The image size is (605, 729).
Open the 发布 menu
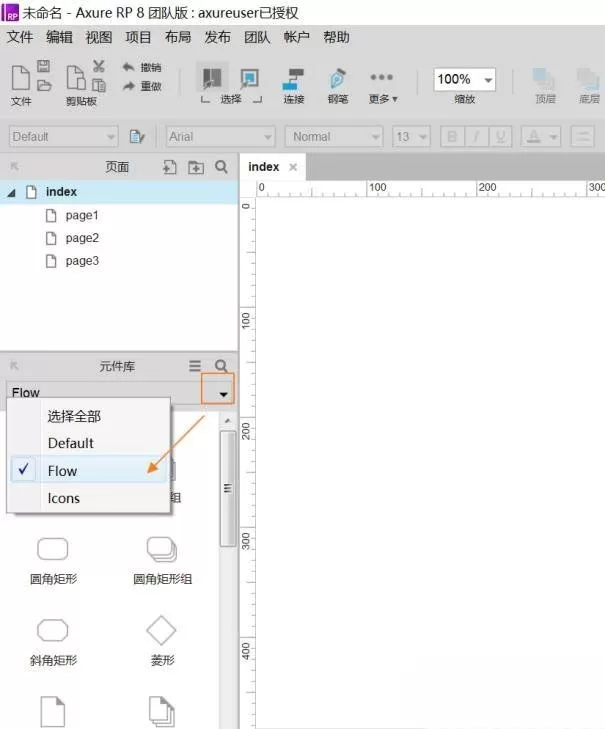click(x=218, y=37)
